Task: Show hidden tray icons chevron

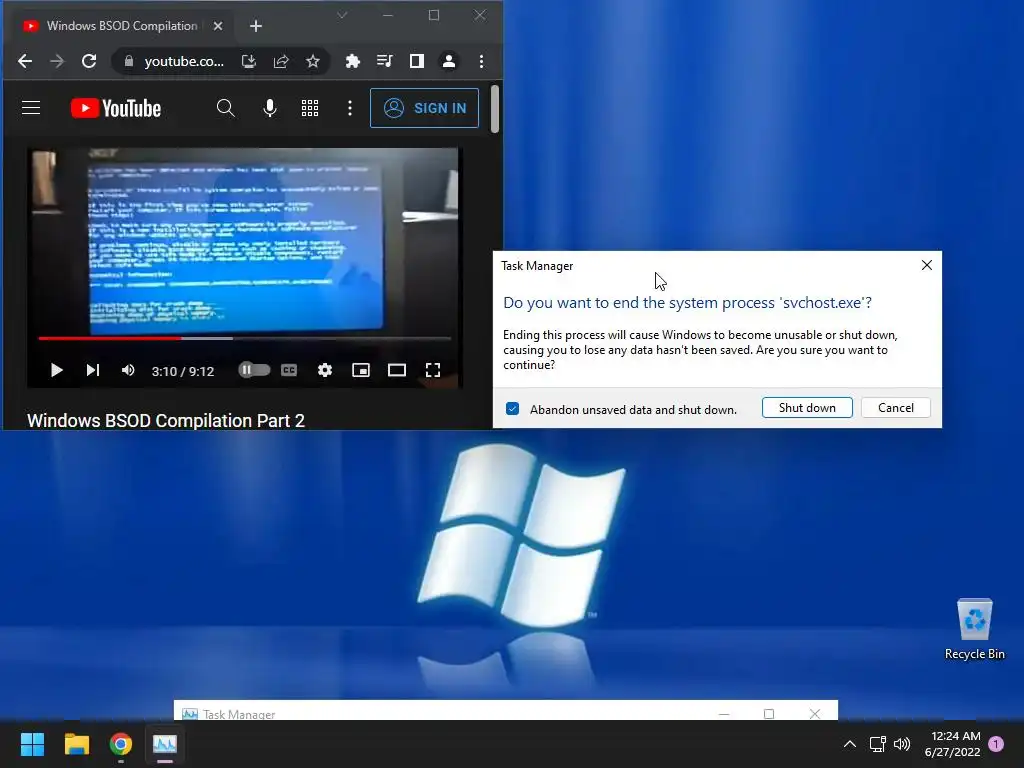Action: (x=850, y=744)
